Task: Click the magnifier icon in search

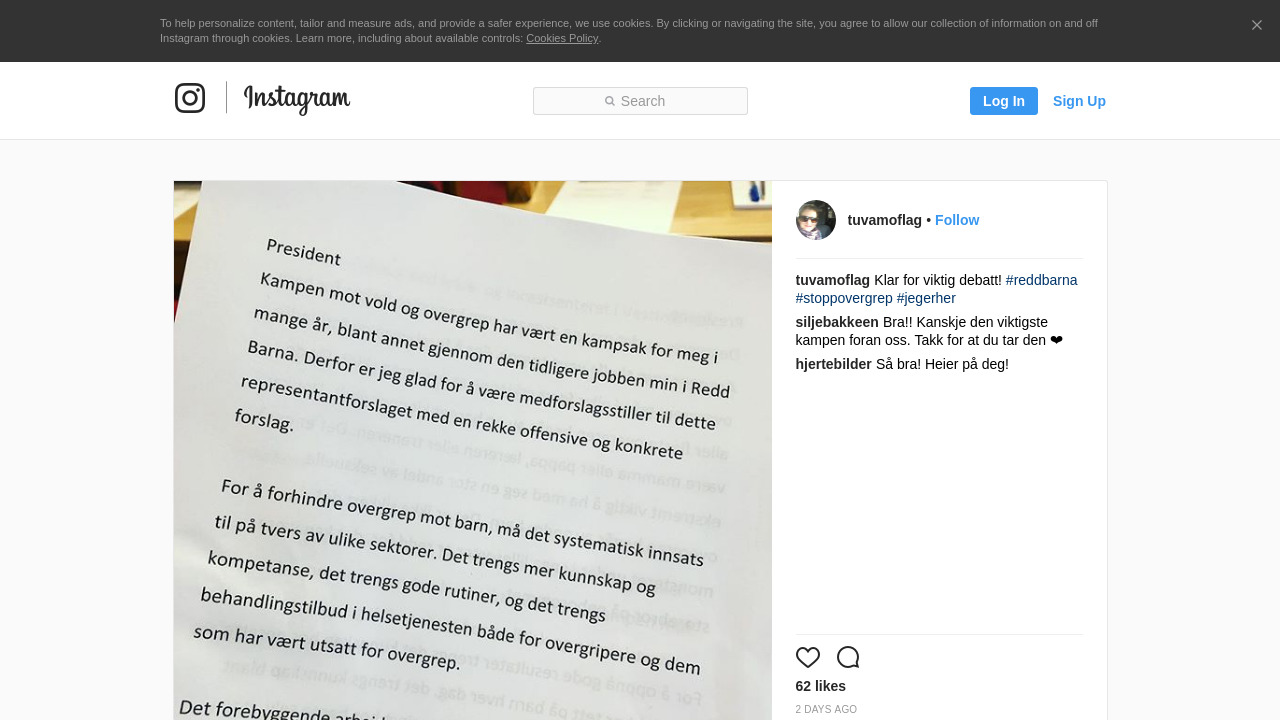Action: pyautogui.click(x=610, y=101)
